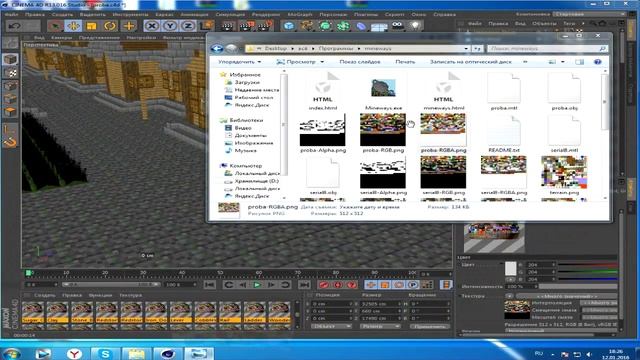This screenshot has height=360, width=640.
Task: Toggle Z axis lock
Action: click(x=188, y=26)
